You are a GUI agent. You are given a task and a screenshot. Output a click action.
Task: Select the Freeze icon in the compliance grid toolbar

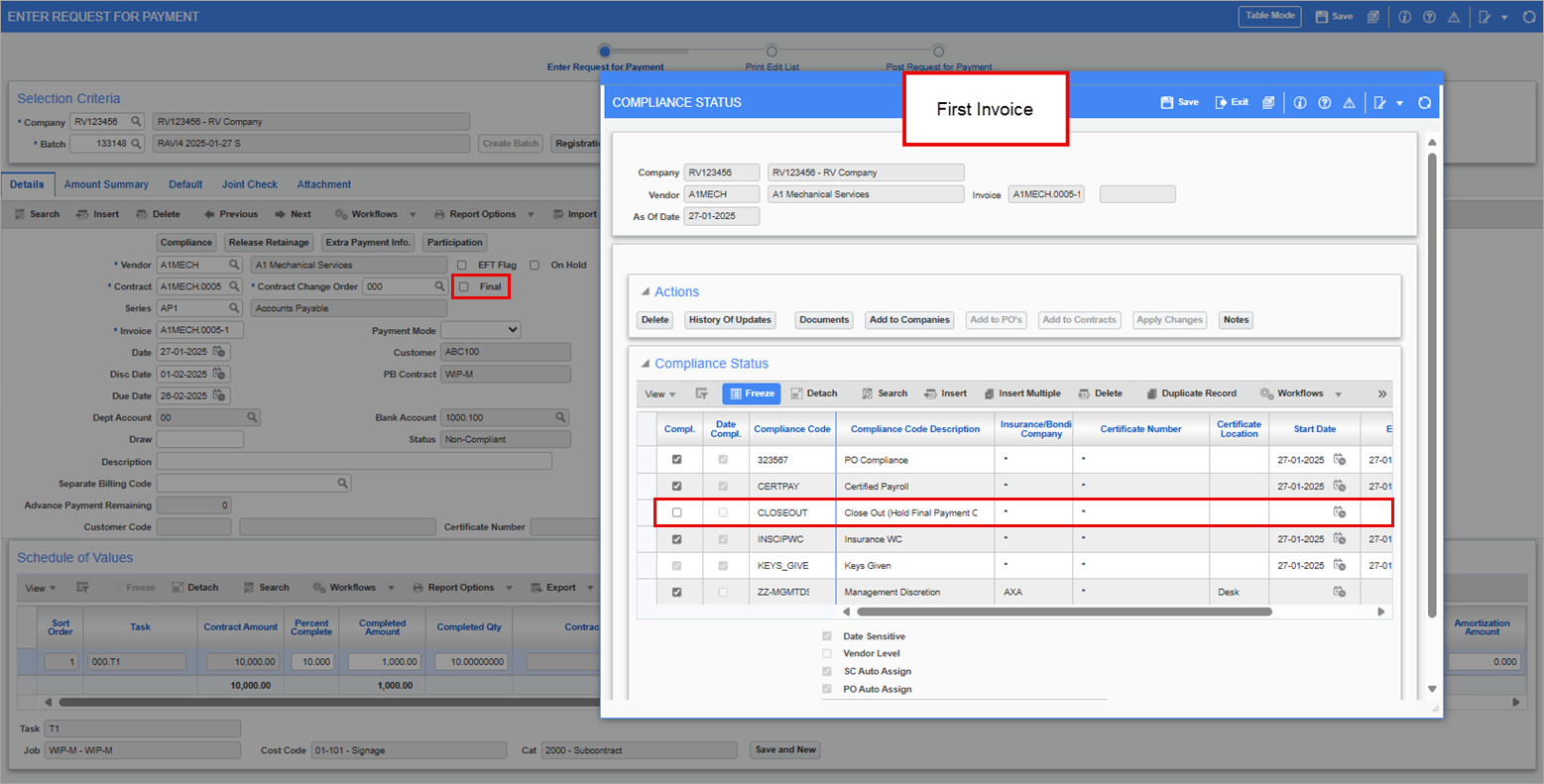click(751, 393)
